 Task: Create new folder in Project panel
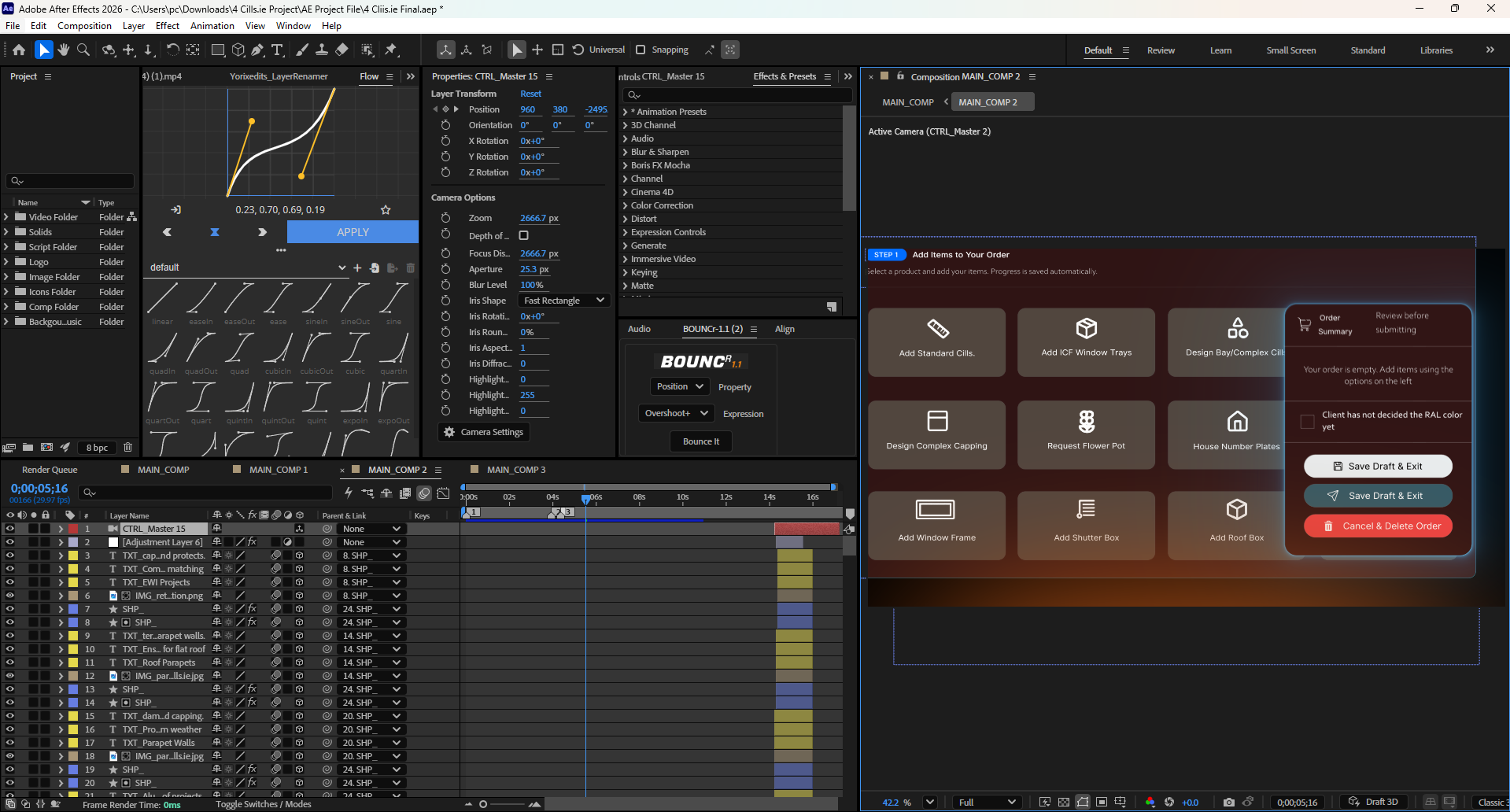[28, 448]
